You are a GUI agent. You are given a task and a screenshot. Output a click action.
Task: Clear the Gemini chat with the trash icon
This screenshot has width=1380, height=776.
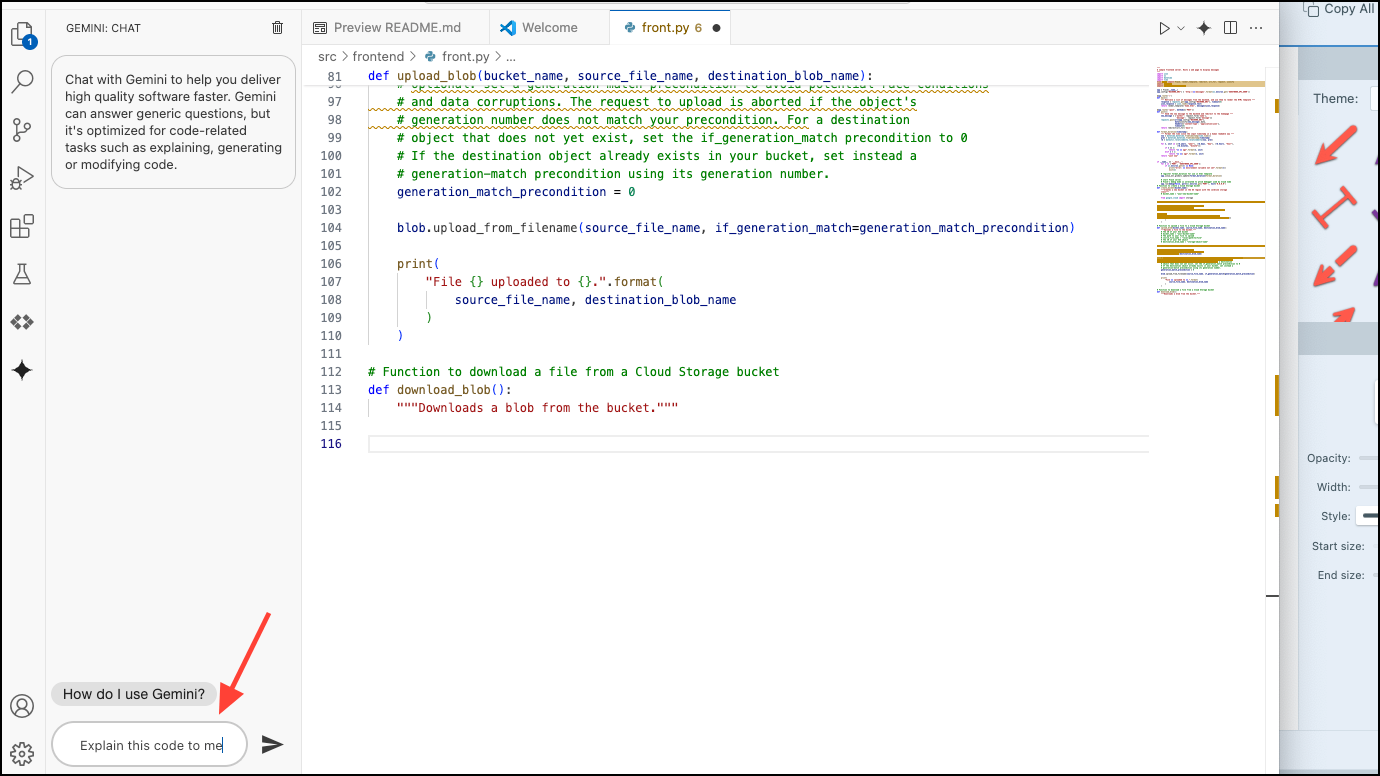pyautogui.click(x=277, y=28)
